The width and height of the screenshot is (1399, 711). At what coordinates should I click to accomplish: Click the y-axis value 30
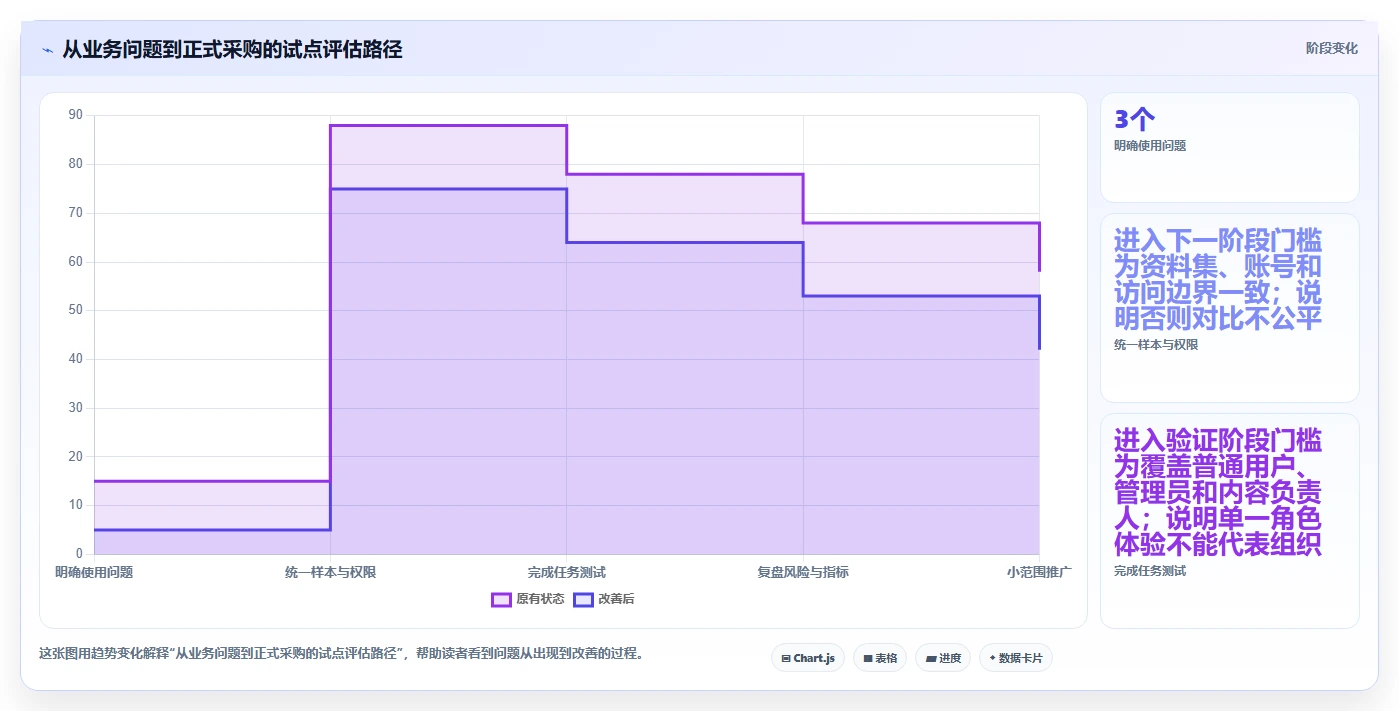(76, 408)
